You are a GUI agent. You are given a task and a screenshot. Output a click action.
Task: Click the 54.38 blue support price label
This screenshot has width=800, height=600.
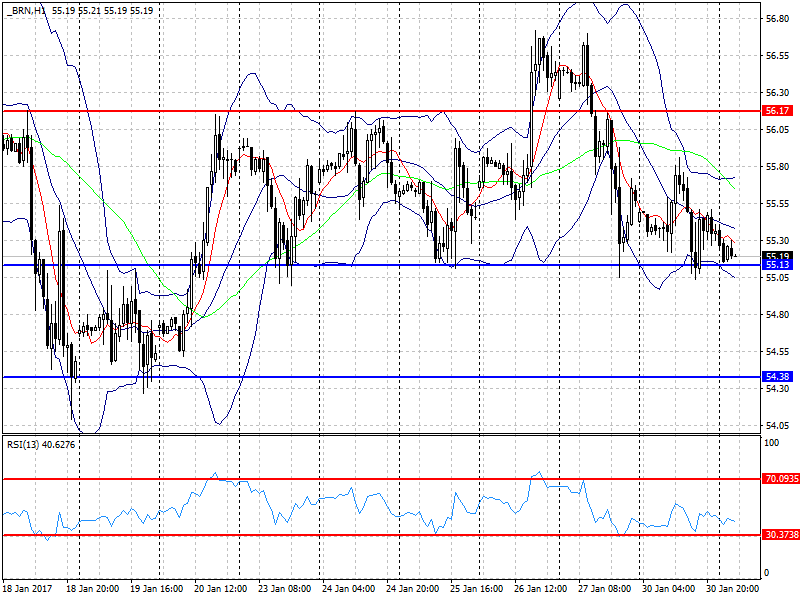pyautogui.click(x=777, y=377)
